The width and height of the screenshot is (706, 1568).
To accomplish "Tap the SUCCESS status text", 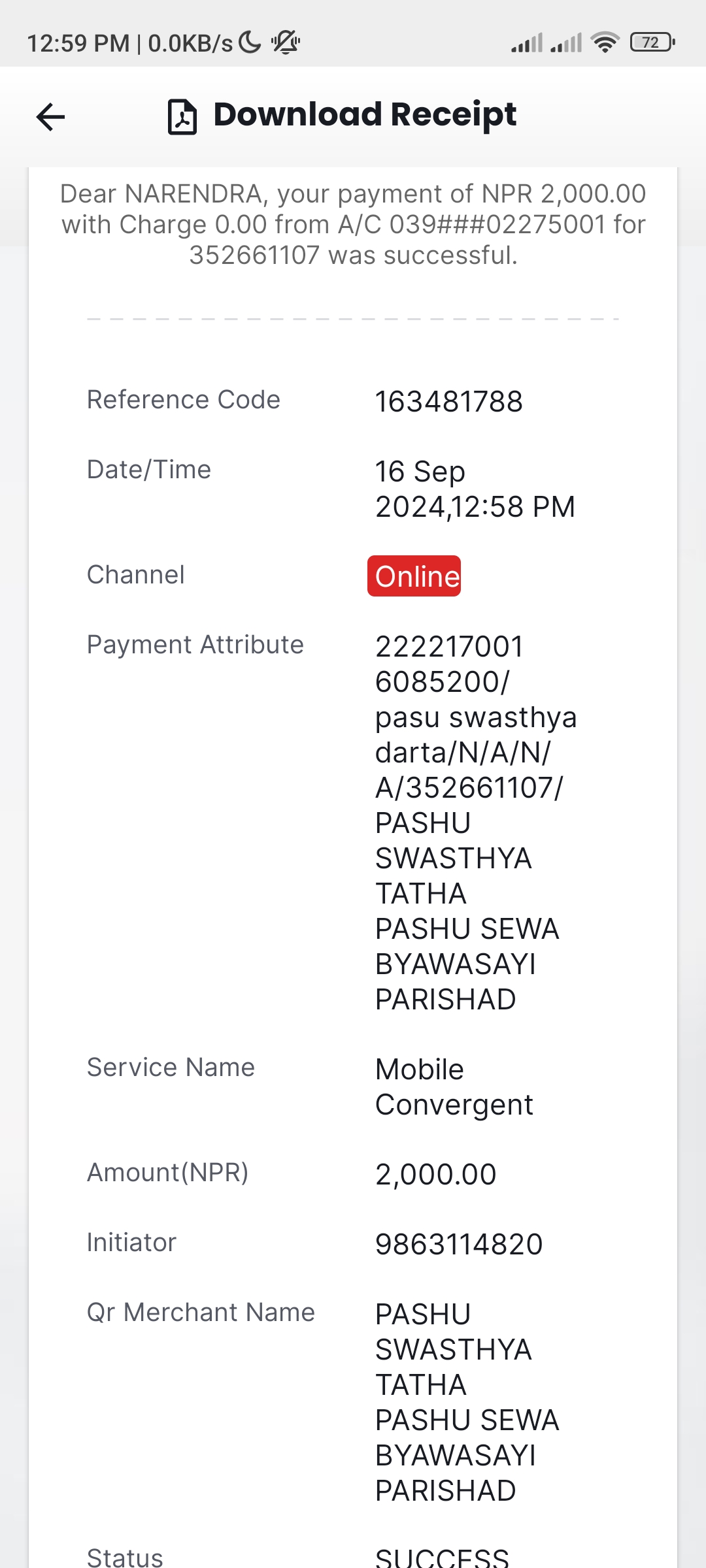I will [443, 1558].
